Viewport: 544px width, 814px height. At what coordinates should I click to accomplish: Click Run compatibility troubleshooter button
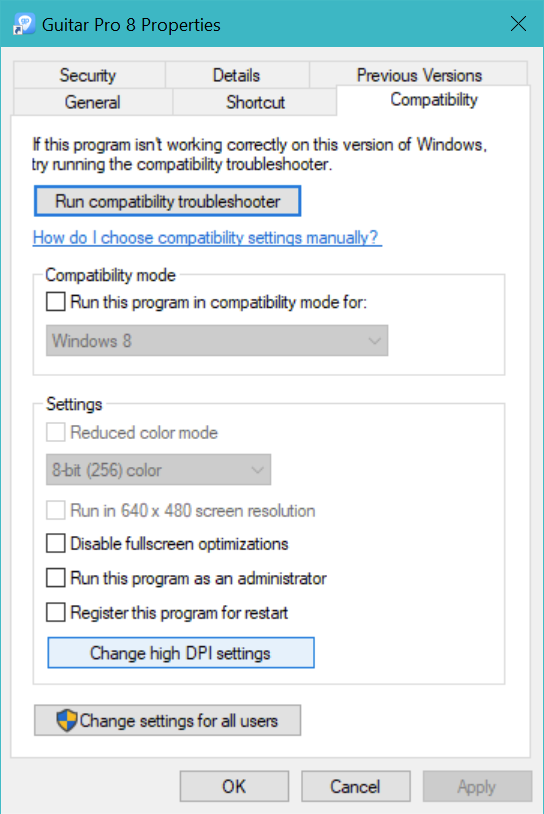[168, 201]
